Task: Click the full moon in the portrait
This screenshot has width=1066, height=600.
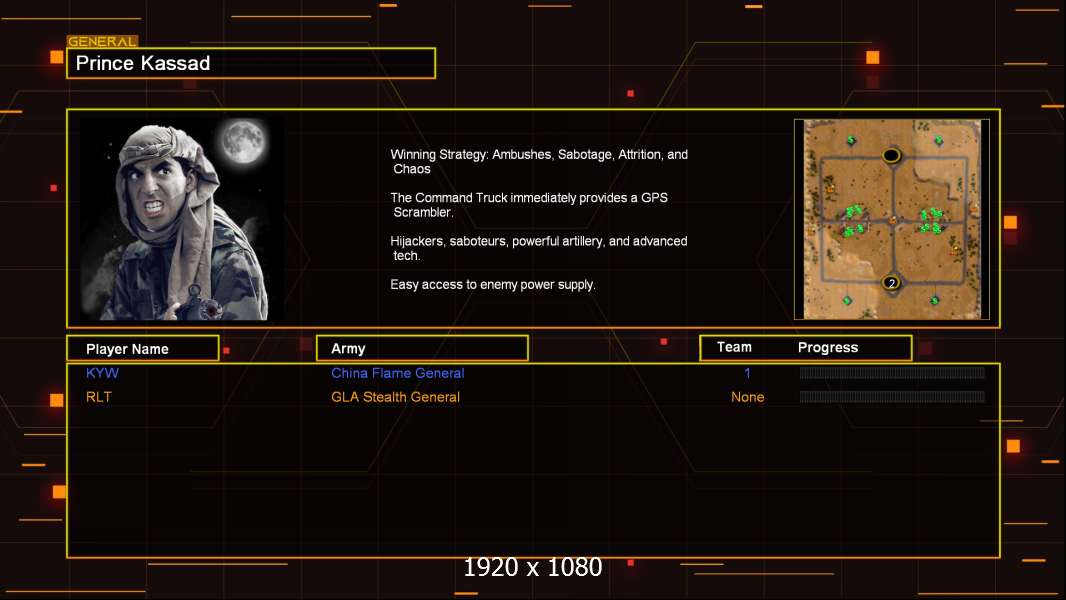Action: tap(243, 141)
